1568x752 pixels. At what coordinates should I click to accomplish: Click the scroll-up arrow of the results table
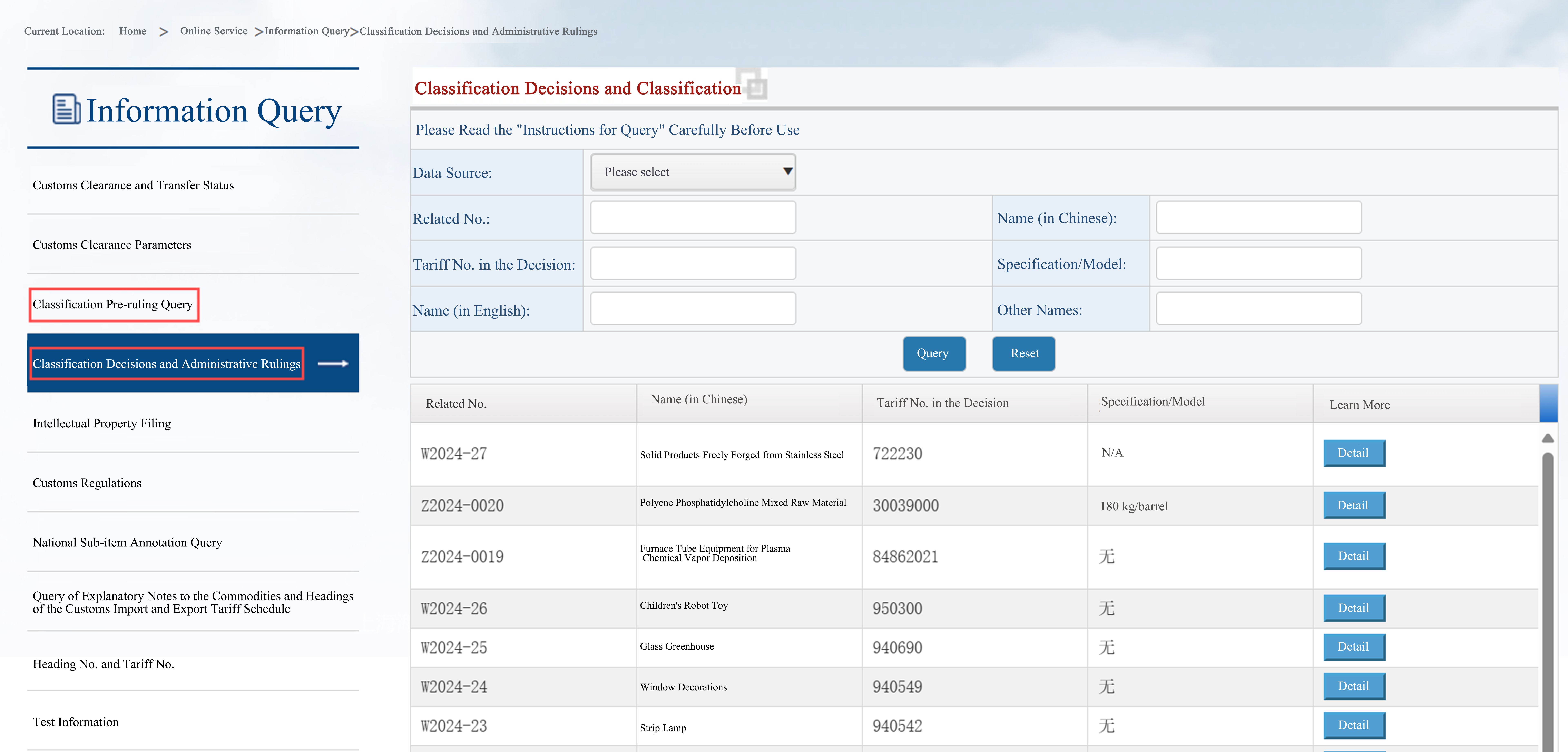click(1548, 438)
